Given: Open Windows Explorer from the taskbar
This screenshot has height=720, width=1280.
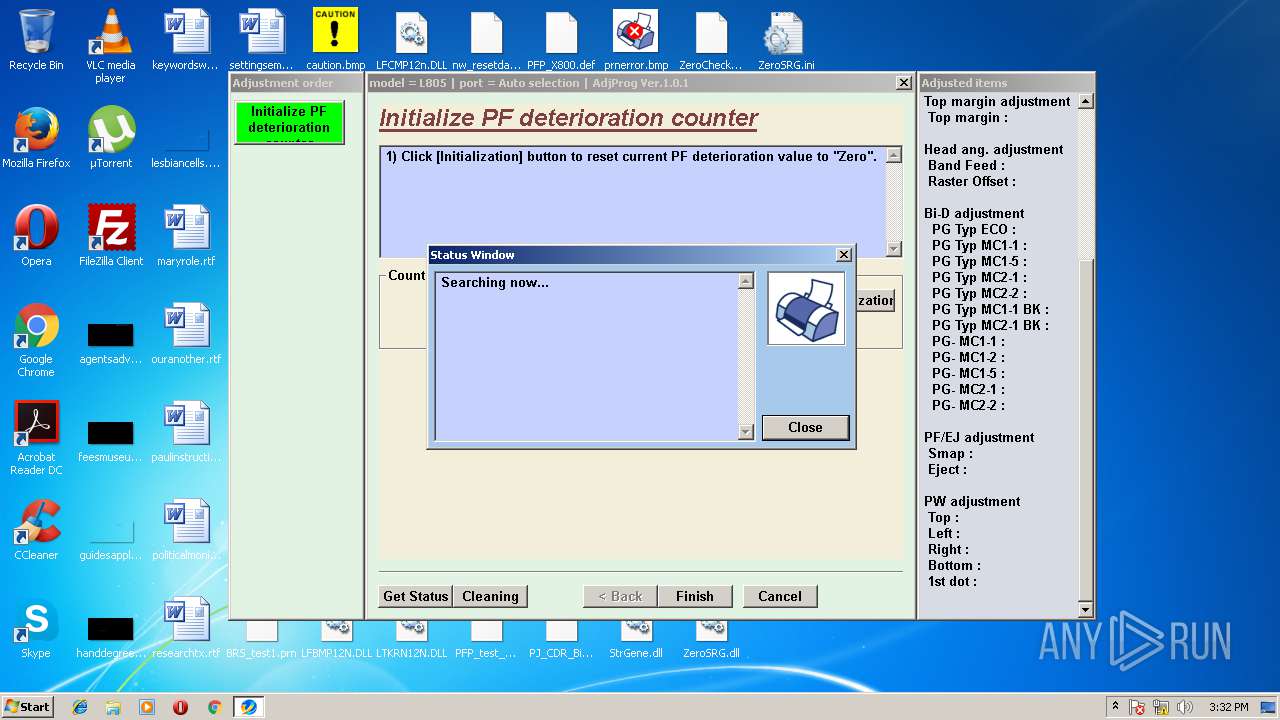Looking at the screenshot, I should [x=113, y=707].
